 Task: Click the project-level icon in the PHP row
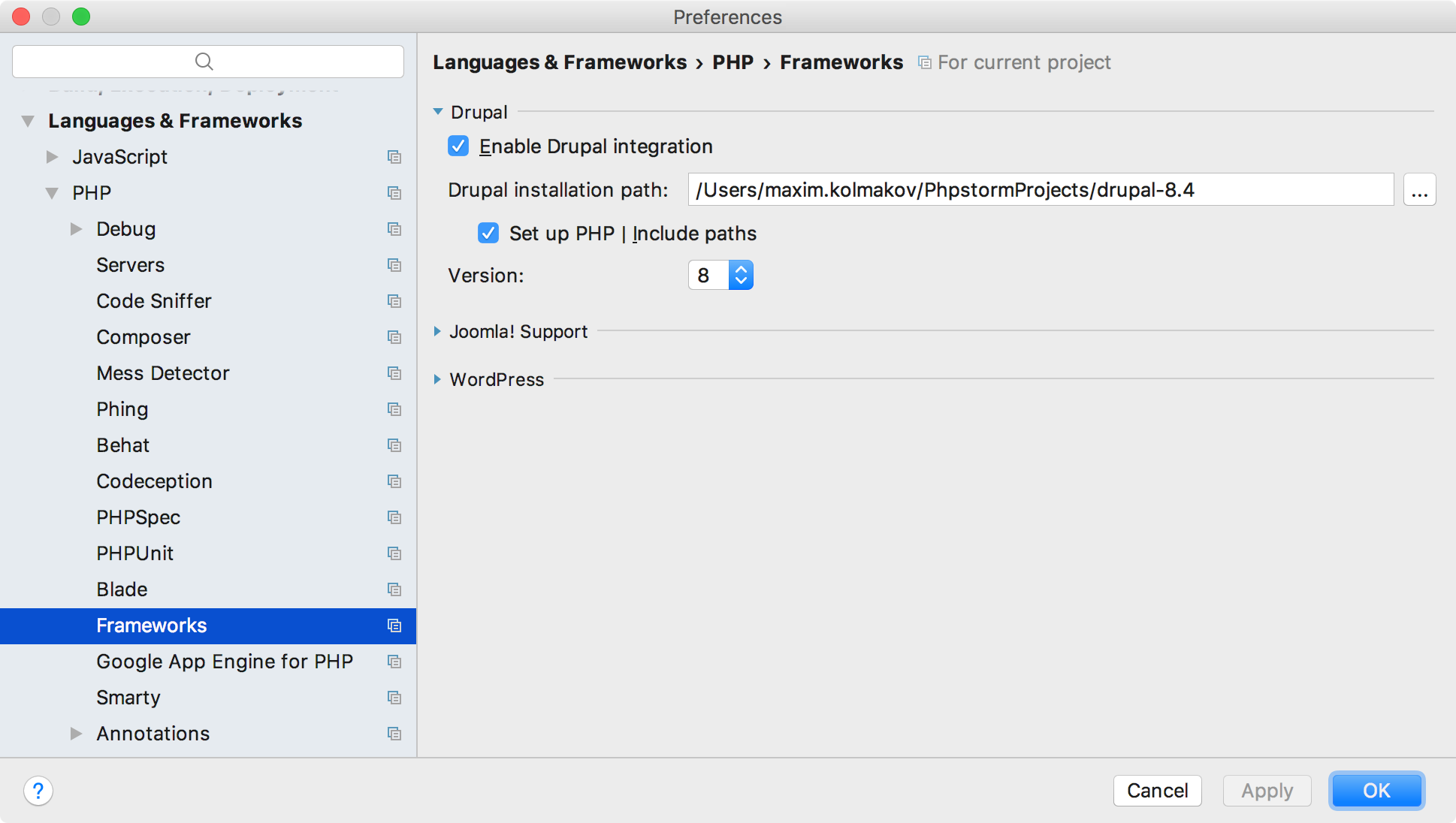pyautogui.click(x=394, y=193)
